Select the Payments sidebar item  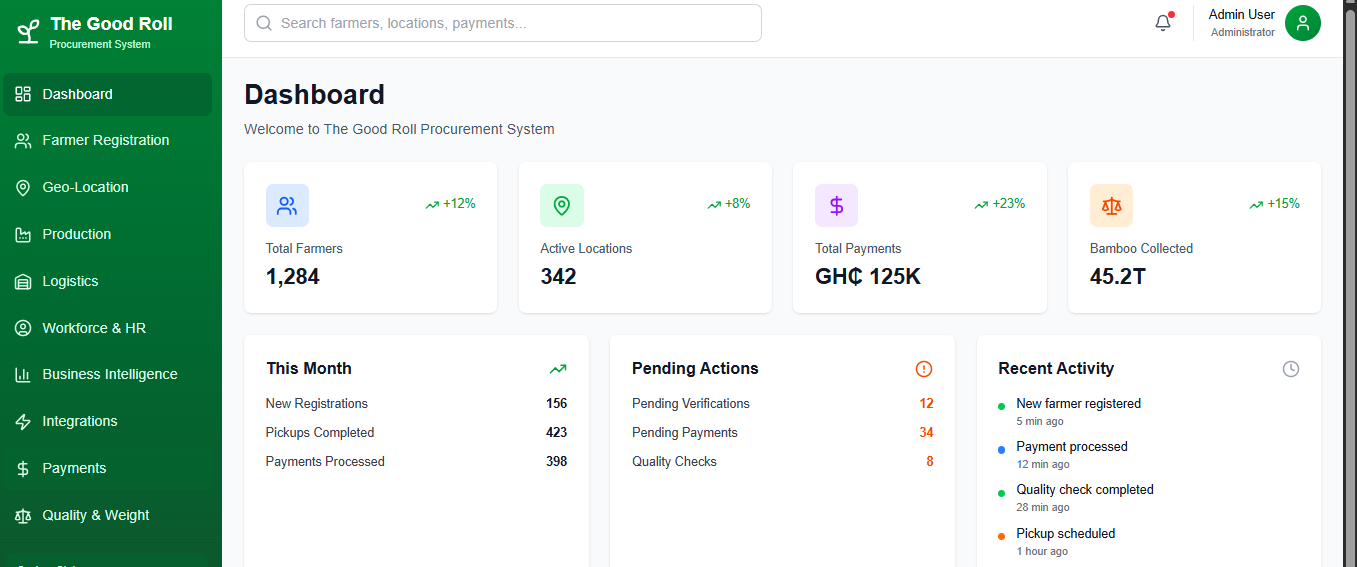point(74,469)
